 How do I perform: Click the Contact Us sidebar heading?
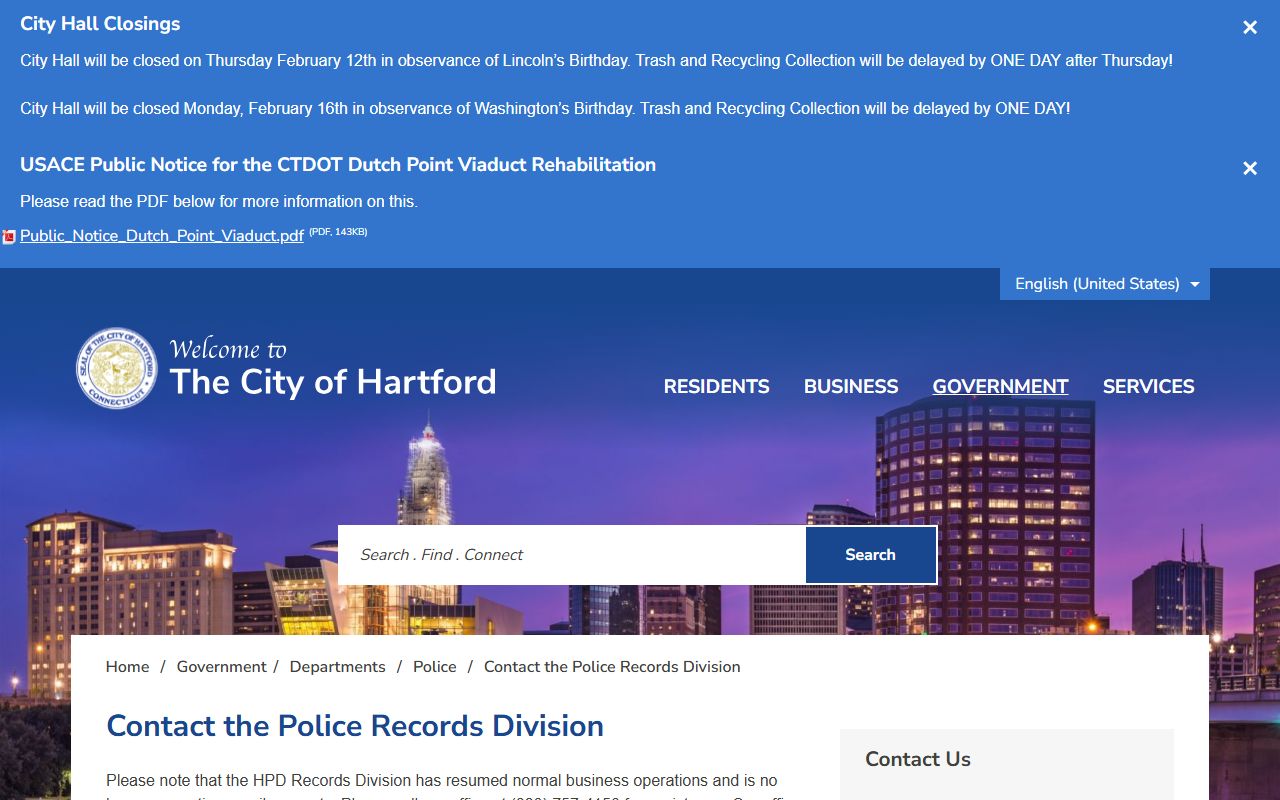tap(917, 759)
